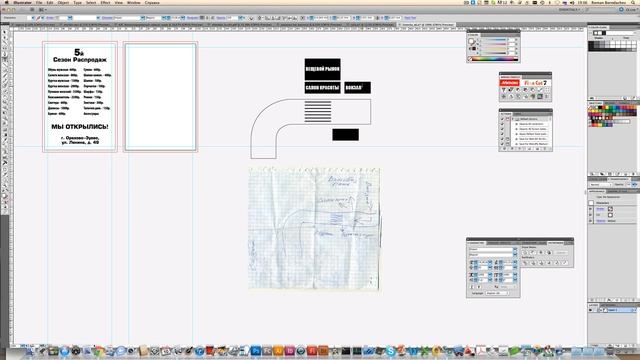The image size is (640, 360).
Task: Click the Outline pathfinder icon
Action: 556,263
